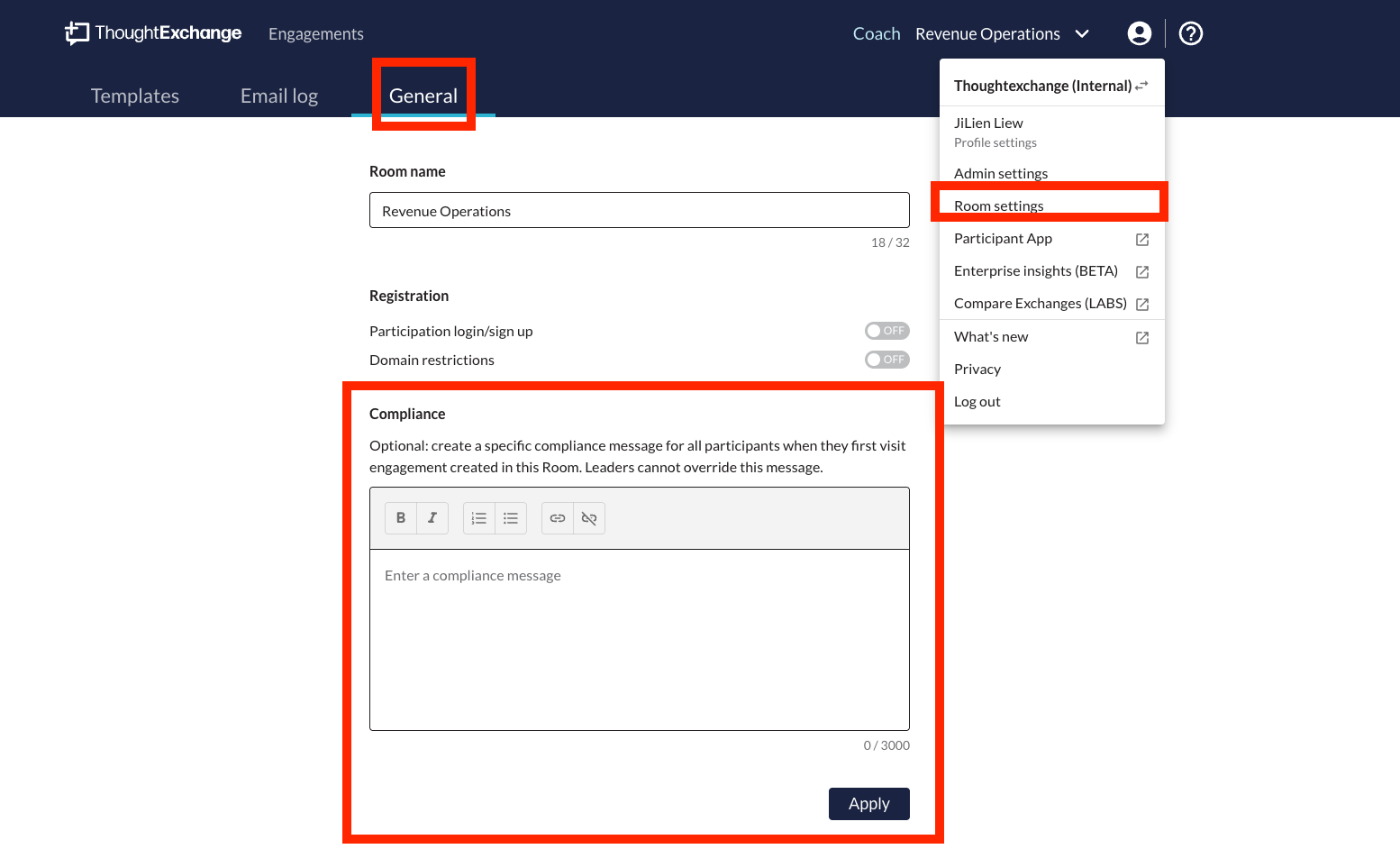Switch to the Templates tab
Screen dimensions: 1400x849
coord(135,96)
